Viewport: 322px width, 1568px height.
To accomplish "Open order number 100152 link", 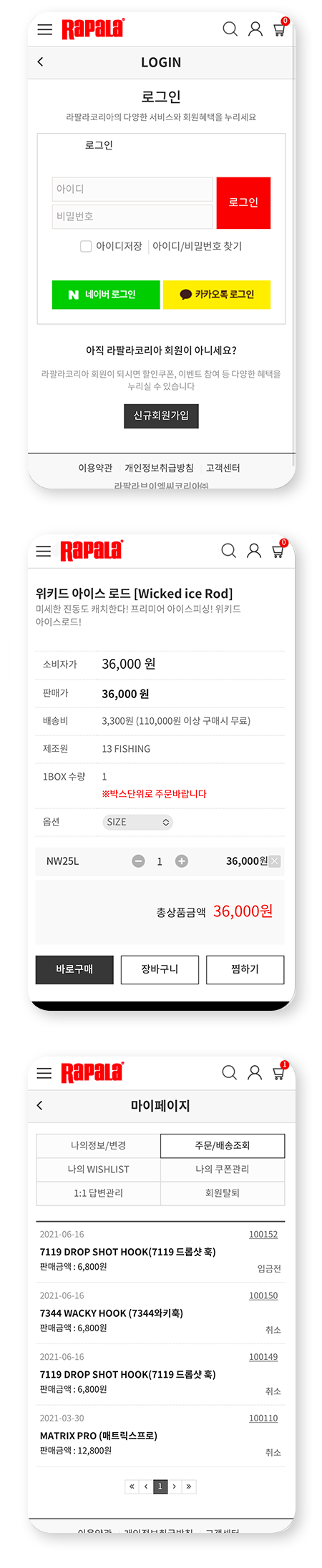I will (x=263, y=1234).
